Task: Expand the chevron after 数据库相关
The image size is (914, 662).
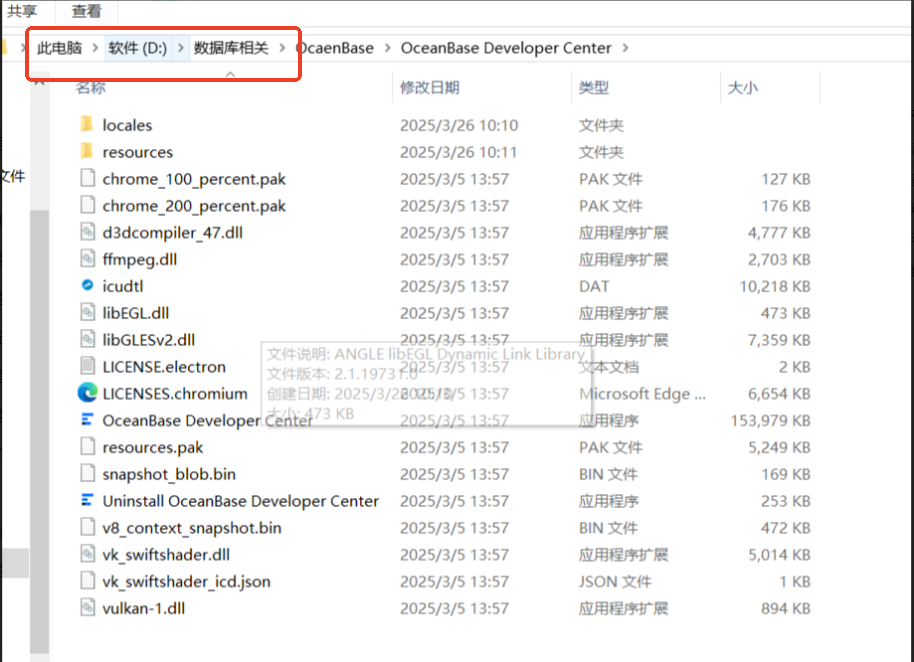Action: click(283, 48)
